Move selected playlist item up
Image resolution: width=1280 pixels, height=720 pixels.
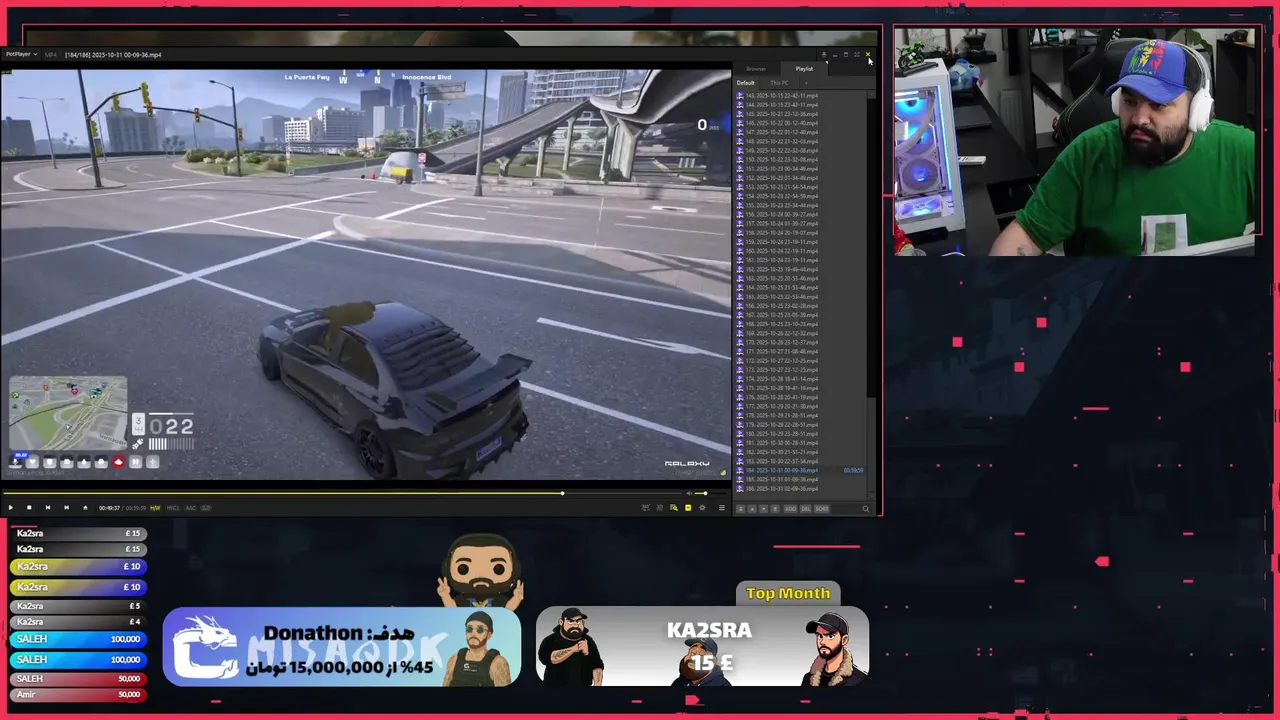tap(752, 509)
